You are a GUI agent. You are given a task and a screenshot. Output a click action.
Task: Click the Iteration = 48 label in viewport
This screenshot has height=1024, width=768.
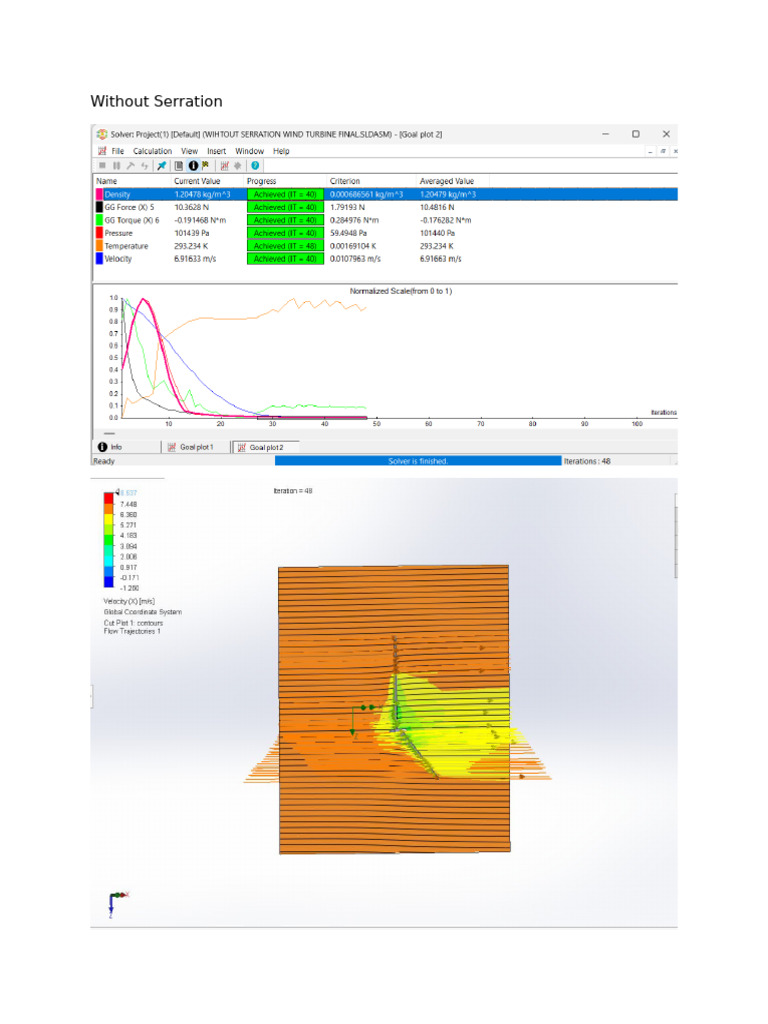pos(293,491)
